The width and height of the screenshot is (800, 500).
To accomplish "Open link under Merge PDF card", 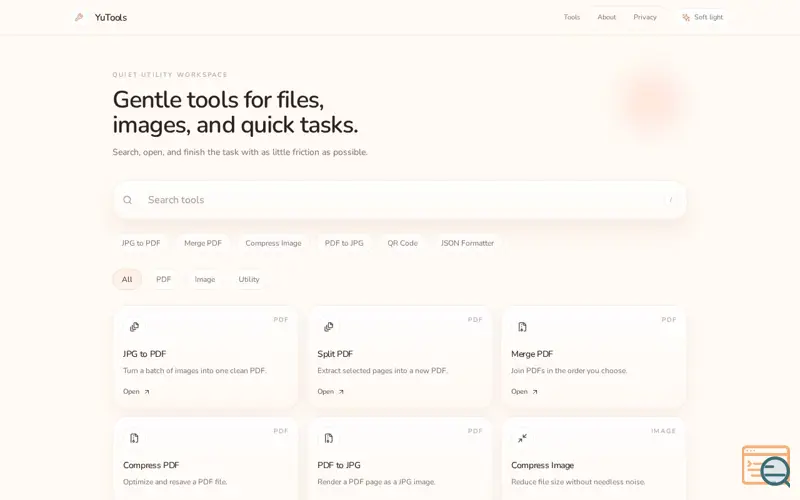I will pos(524,392).
